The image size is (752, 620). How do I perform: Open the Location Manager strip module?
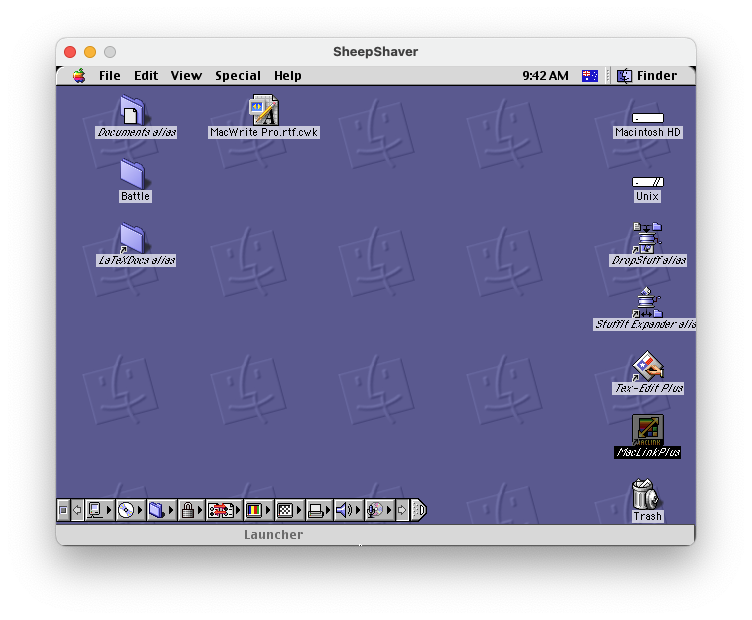click(224, 510)
